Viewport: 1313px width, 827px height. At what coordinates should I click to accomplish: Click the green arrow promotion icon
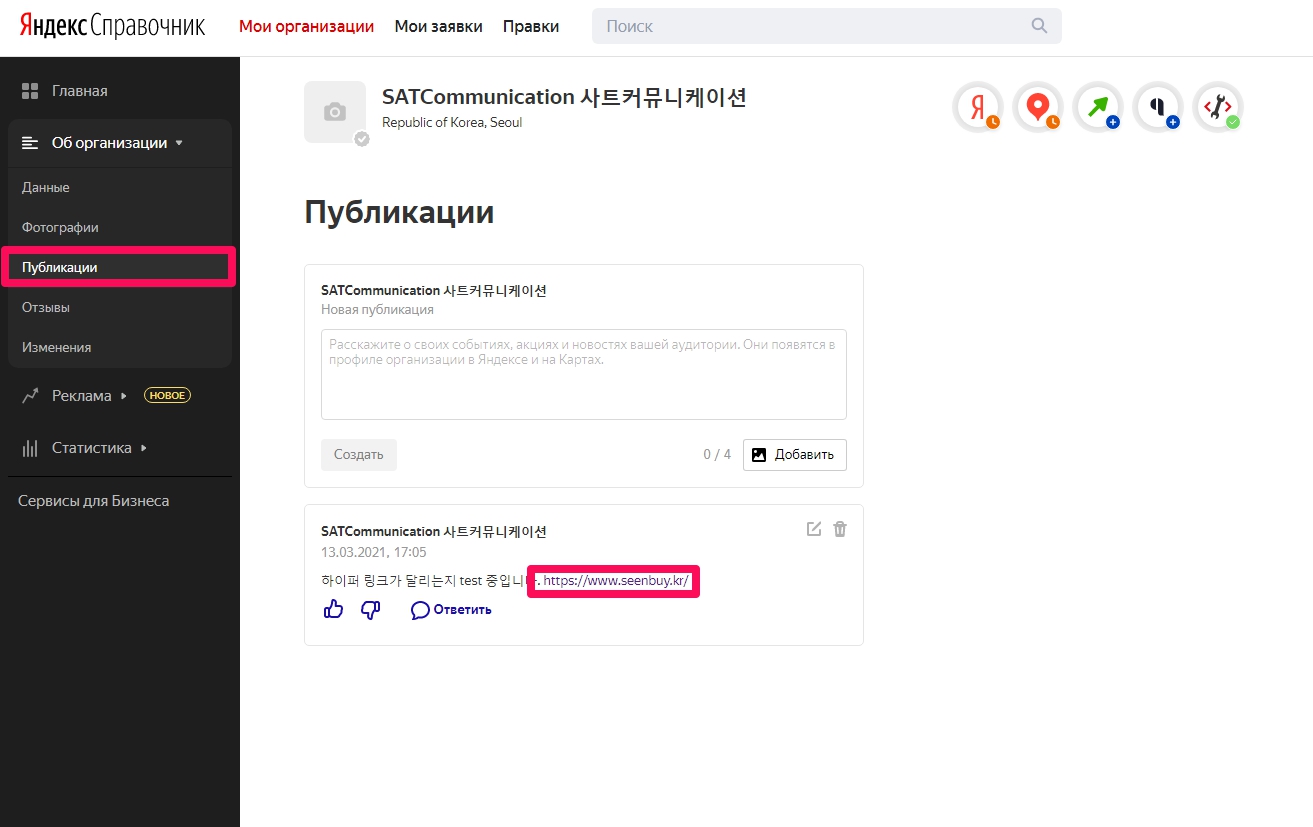1097,107
